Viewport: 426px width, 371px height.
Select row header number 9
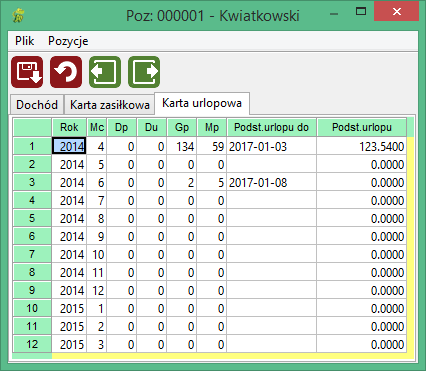point(32,290)
